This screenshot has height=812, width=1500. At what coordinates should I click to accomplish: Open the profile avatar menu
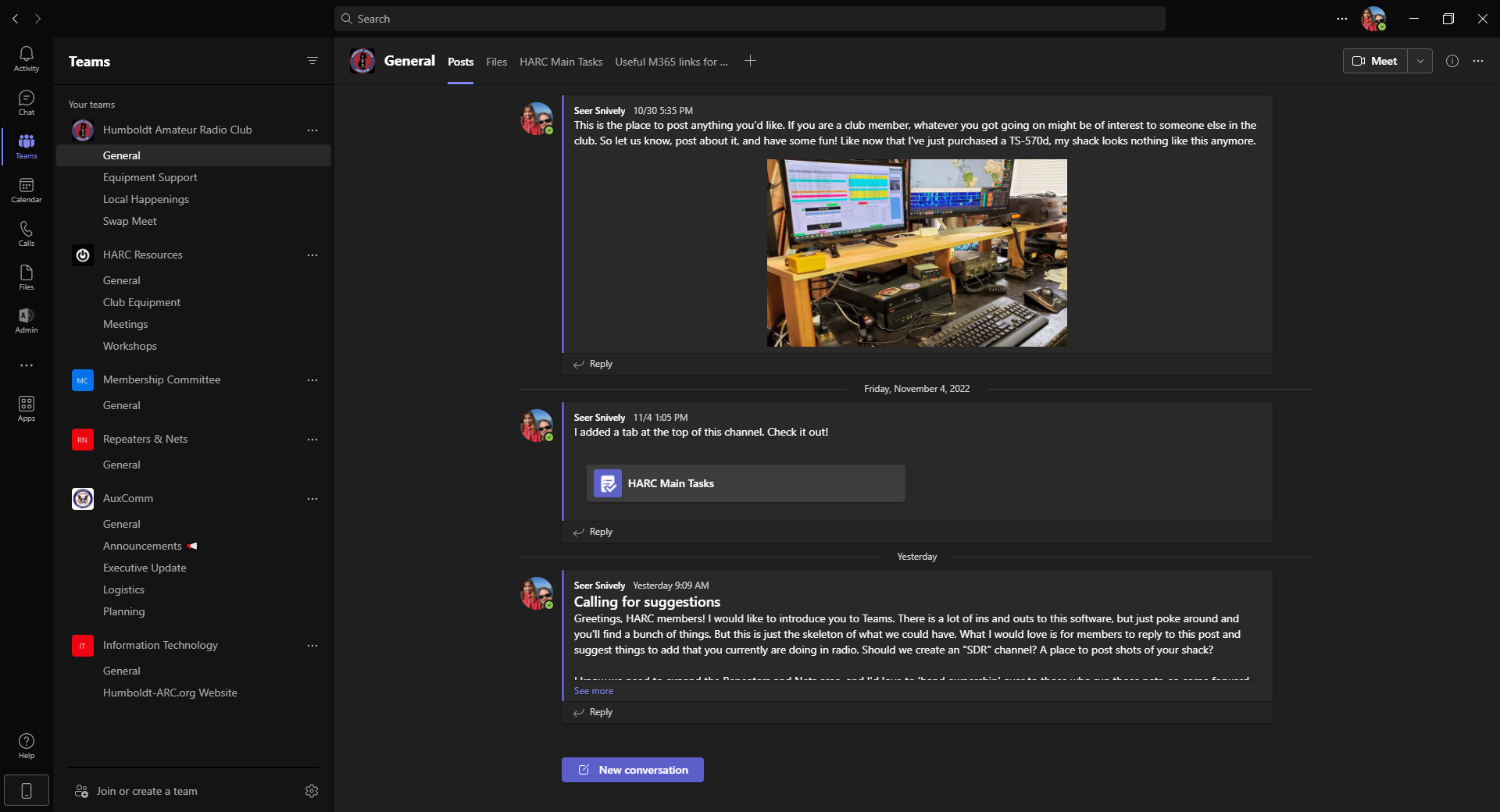point(1374,19)
